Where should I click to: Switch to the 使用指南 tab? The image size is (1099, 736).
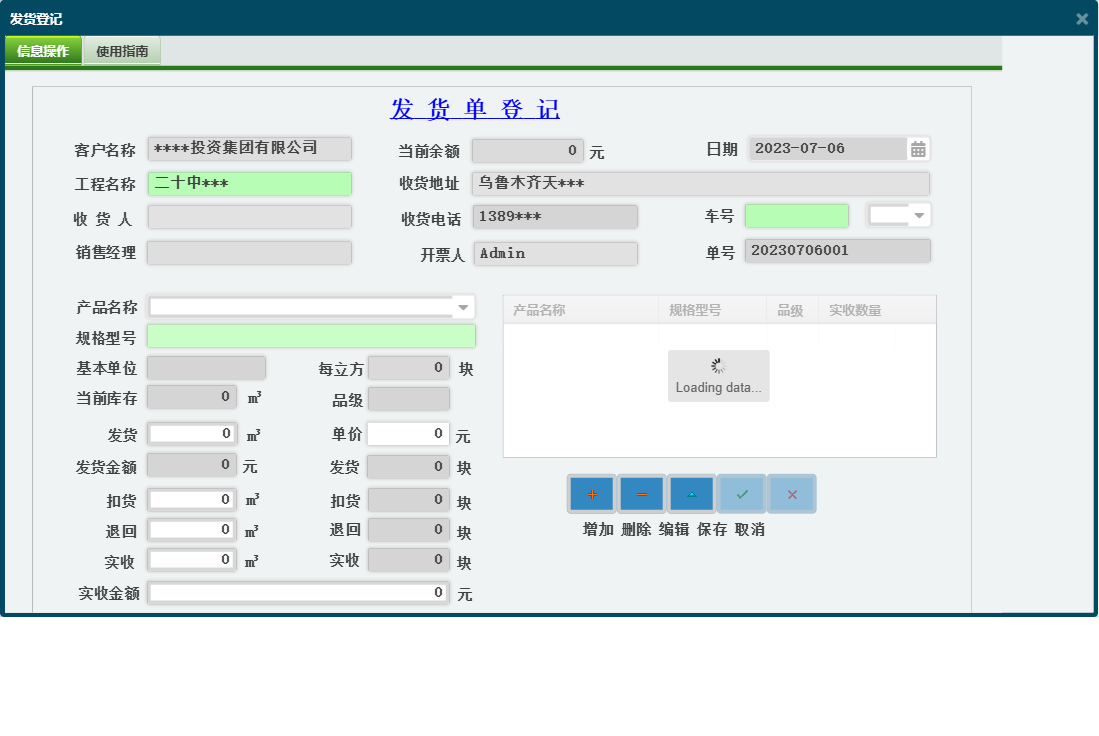[124, 48]
